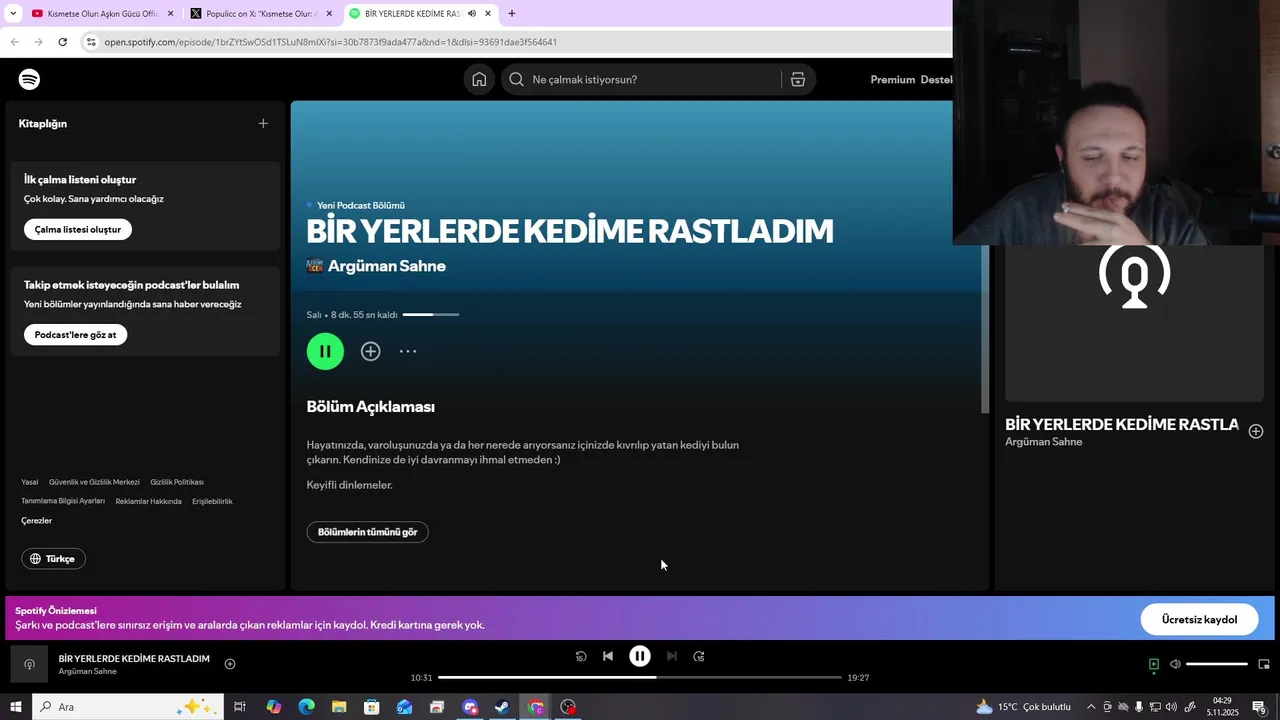Adjust the Spotify volume slider

click(x=1217, y=664)
